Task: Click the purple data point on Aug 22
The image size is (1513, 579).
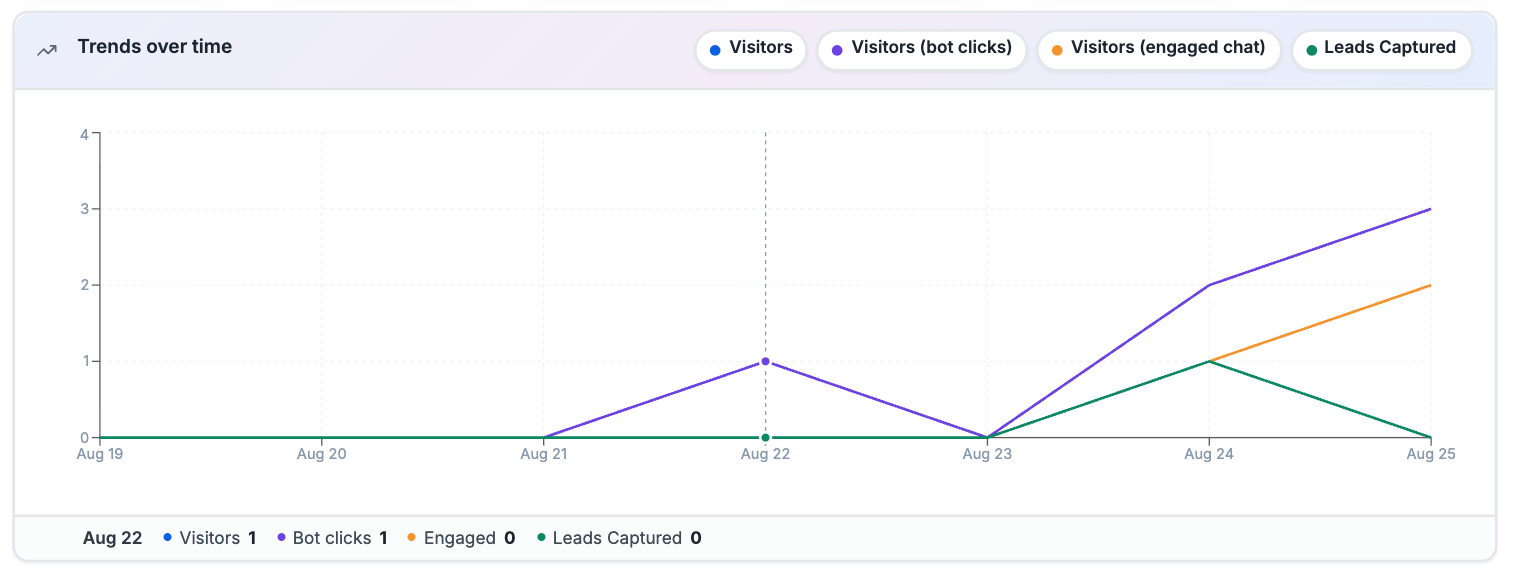Action: (765, 361)
